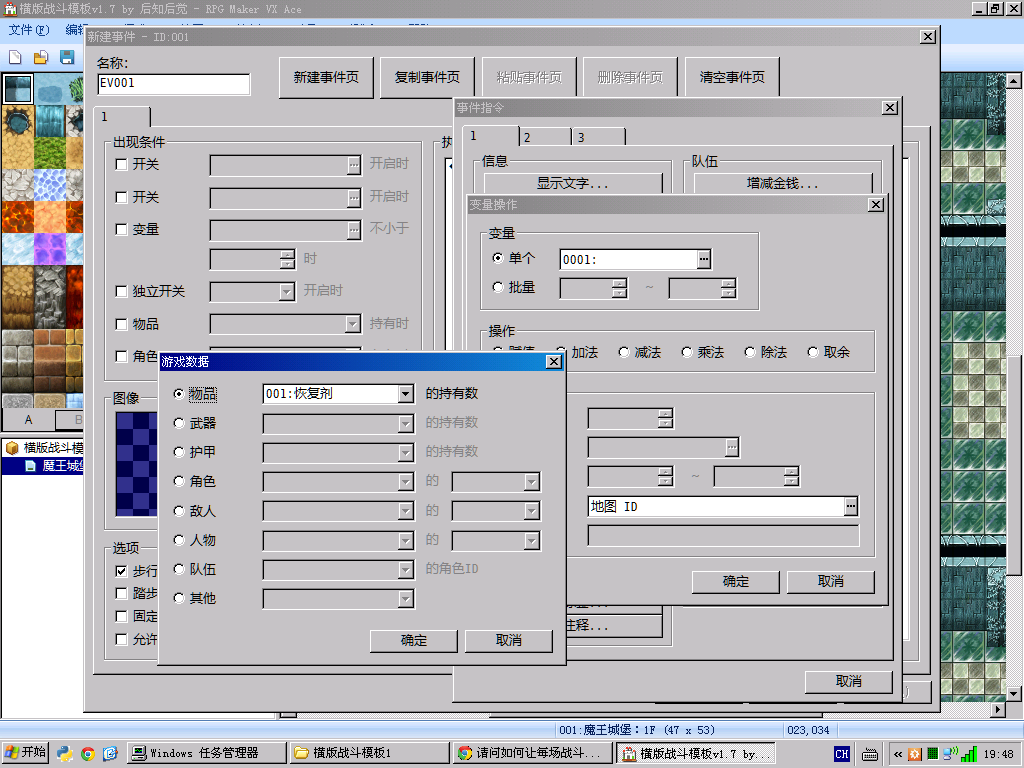The image size is (1024, 768).
Task: Click the Open Project folder icon
Action: (40, 57)
